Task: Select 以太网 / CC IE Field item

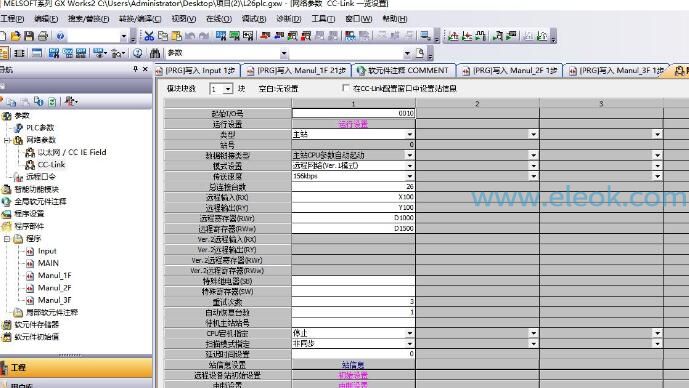Action: [x=72, y=152]
